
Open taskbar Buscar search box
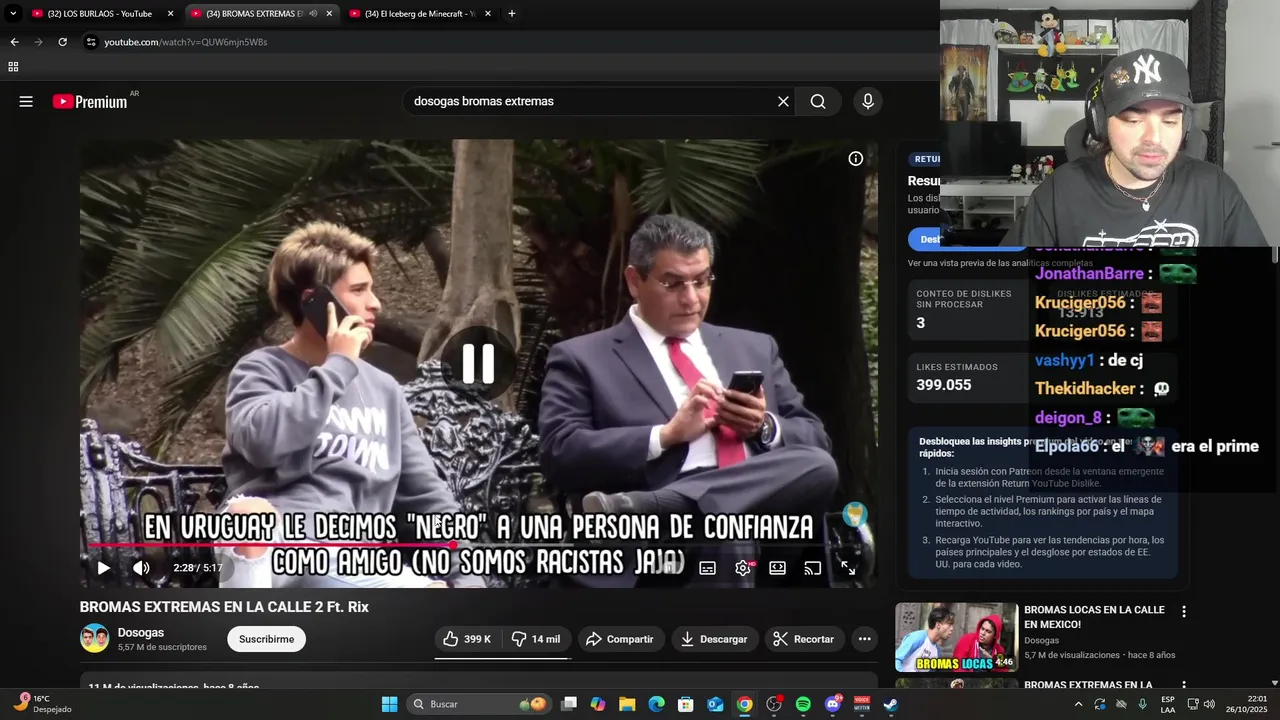[481, 704]
